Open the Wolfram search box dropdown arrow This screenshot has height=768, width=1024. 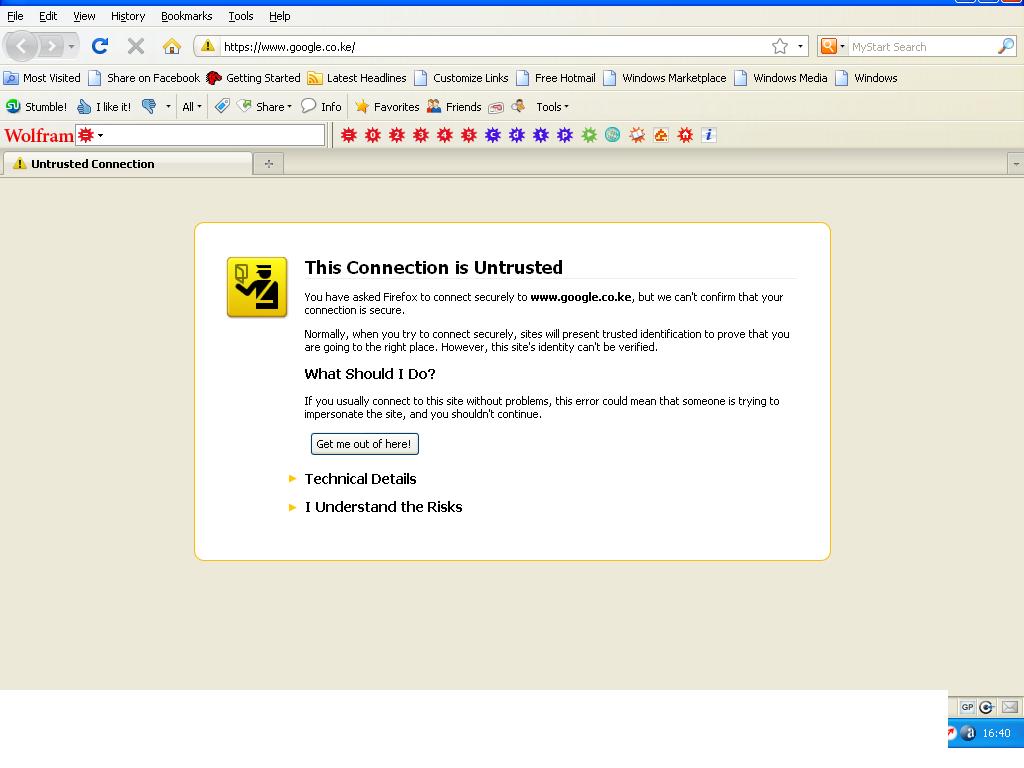tap(100, 135)
